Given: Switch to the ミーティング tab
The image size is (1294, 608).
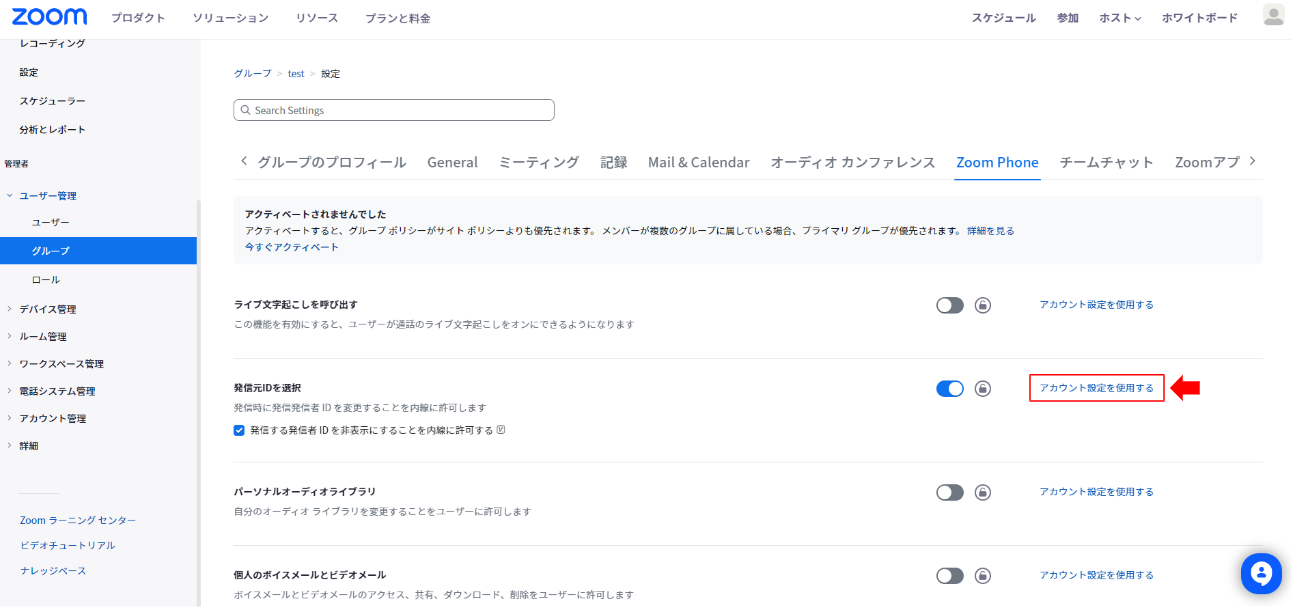Looking at the screenshot, I should point(538,162).
